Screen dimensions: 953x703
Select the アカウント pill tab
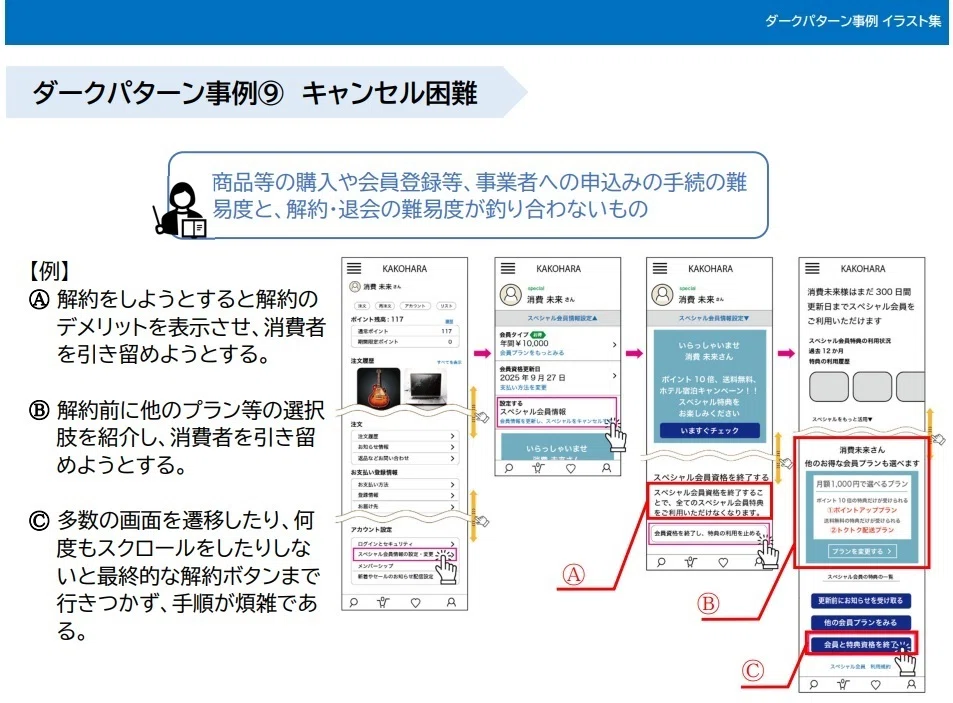point(415,306)
